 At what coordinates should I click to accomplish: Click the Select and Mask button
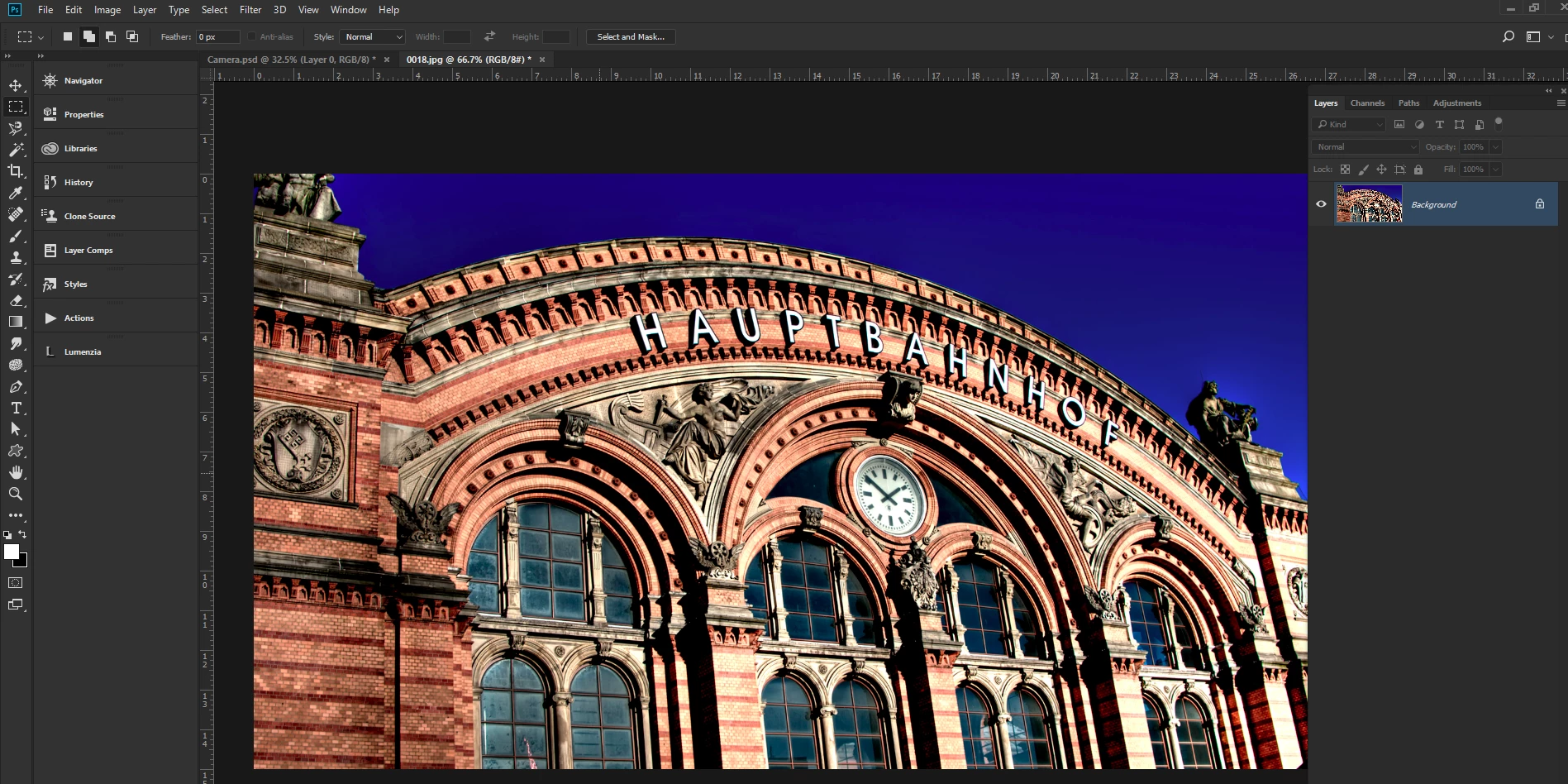click(631, 36)
